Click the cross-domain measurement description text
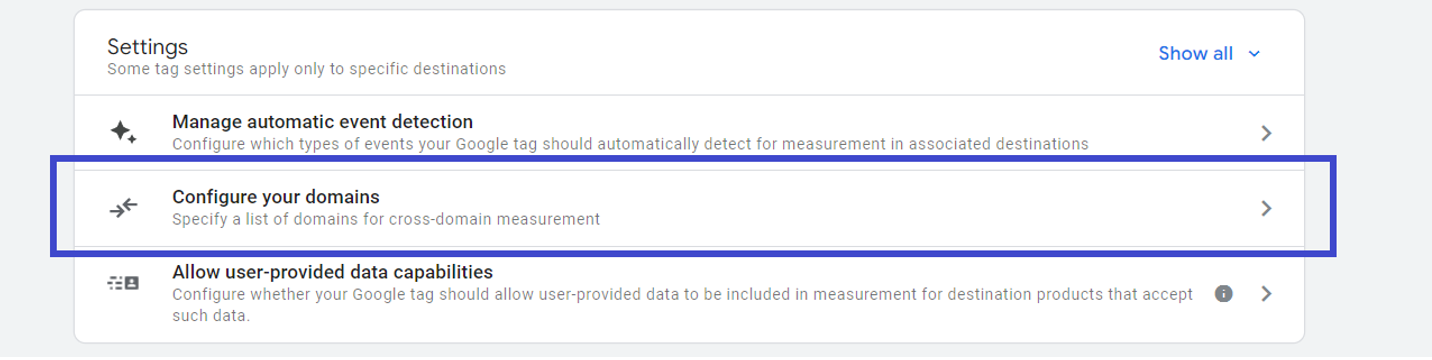This screenshot has height=360, width=1432. coord(386,219)
